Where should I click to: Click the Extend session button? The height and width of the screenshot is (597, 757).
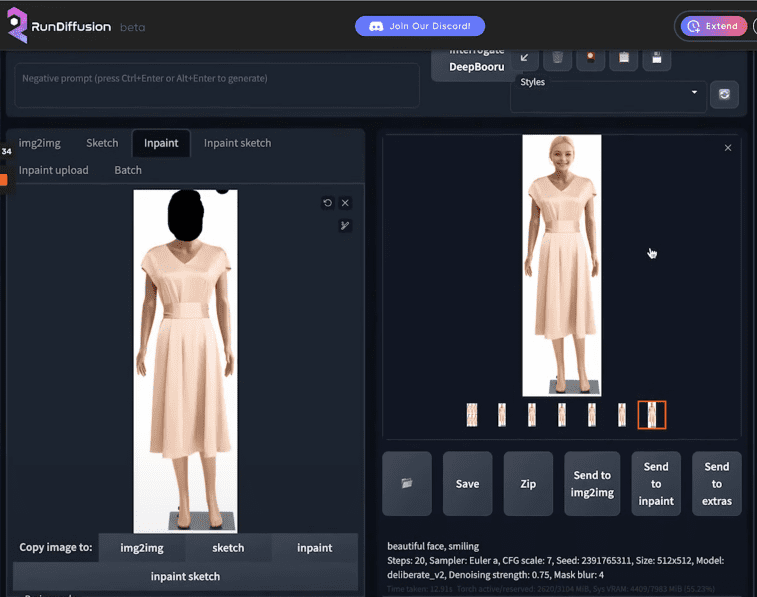pyautogui.click(x=714, y=26)
